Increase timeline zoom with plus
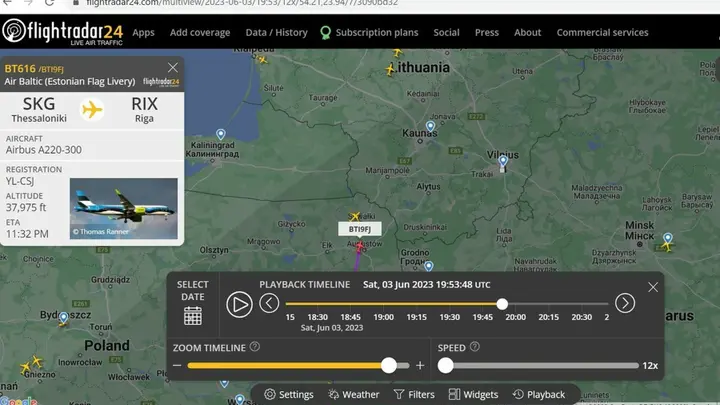 point(420,366)
